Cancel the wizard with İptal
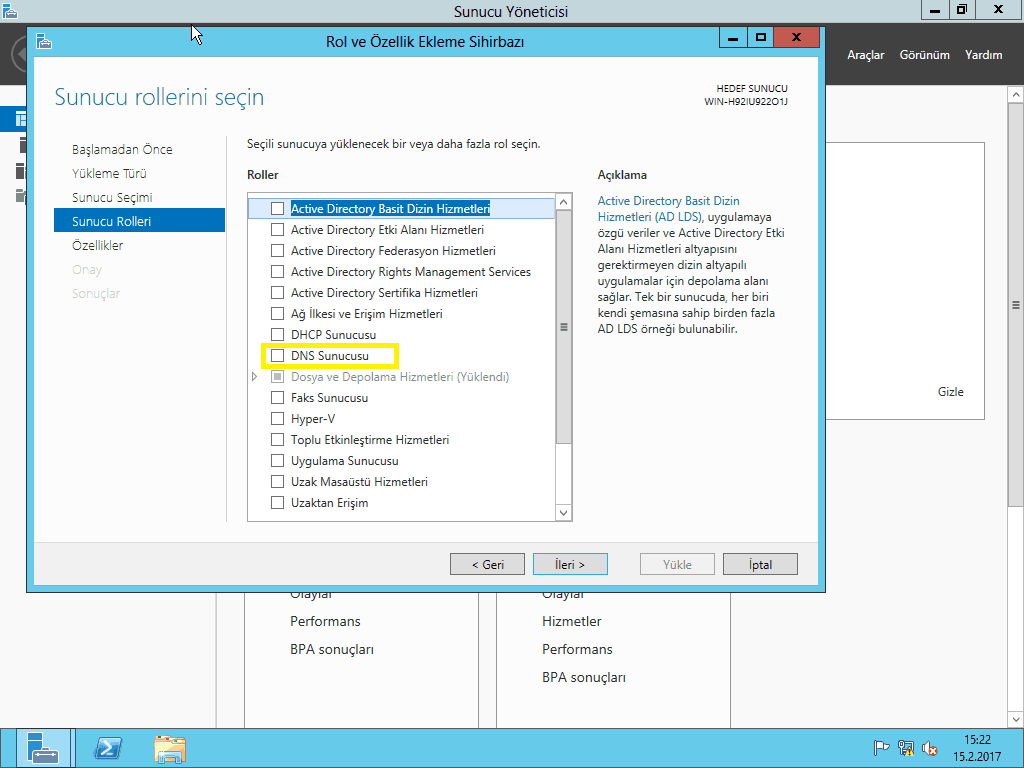Image resolution: width=1024 pixels, height=768 pixels. point(760,564)
